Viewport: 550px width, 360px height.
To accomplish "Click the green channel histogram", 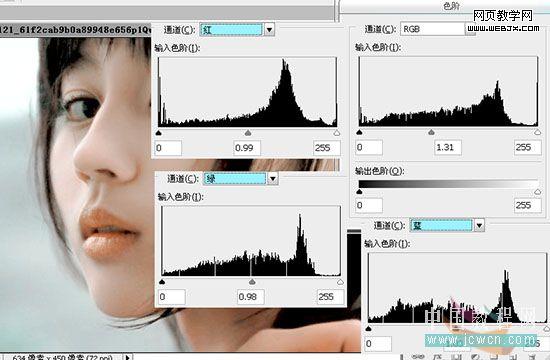I will 251,241.
